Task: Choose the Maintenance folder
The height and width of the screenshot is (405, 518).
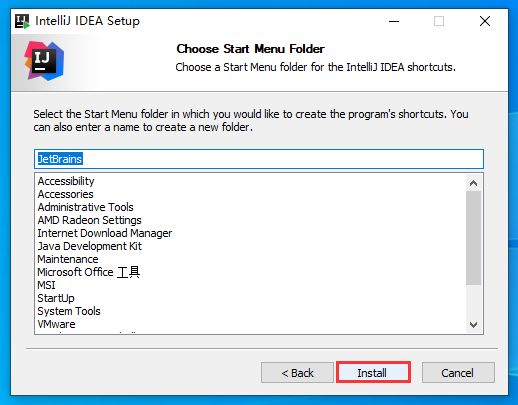Action: (68, 259)
